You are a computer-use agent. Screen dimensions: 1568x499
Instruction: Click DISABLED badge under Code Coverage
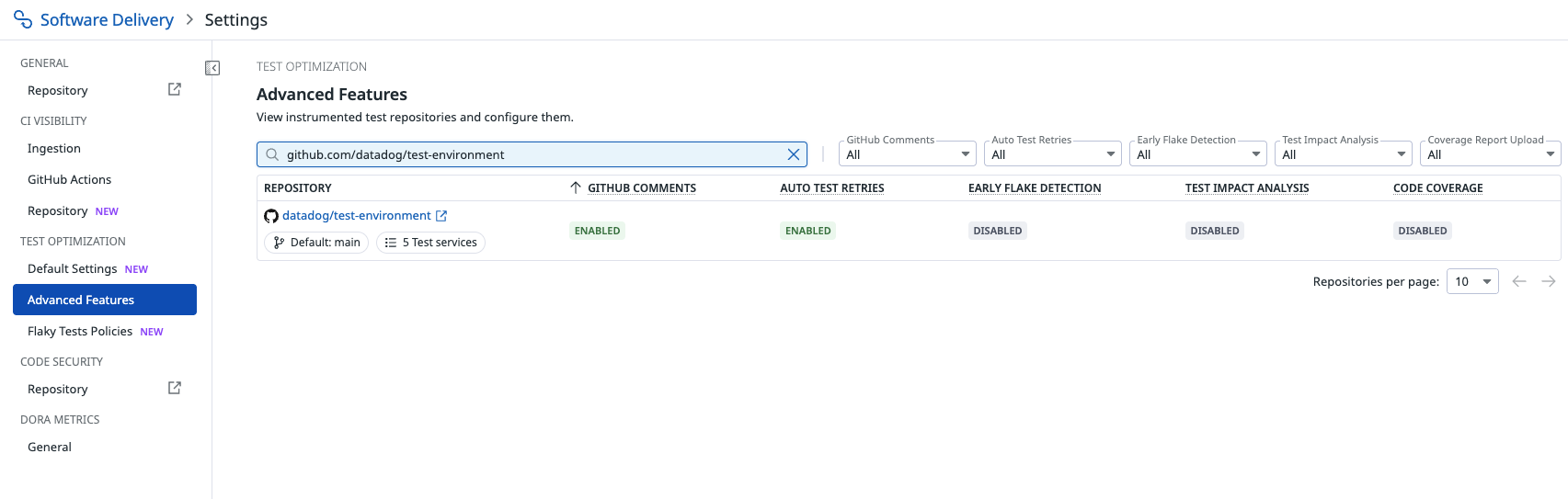[x=1423, y=231]
